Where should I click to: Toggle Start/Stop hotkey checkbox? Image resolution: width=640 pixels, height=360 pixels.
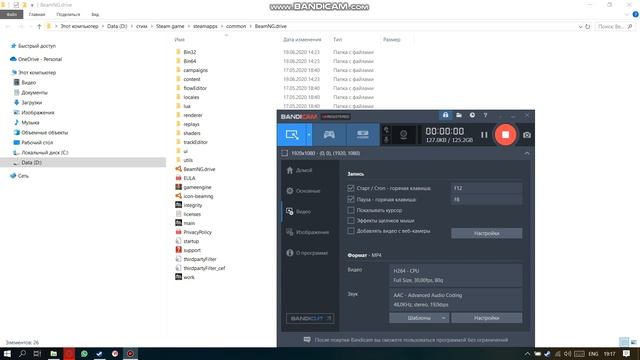tap(351, 188)
